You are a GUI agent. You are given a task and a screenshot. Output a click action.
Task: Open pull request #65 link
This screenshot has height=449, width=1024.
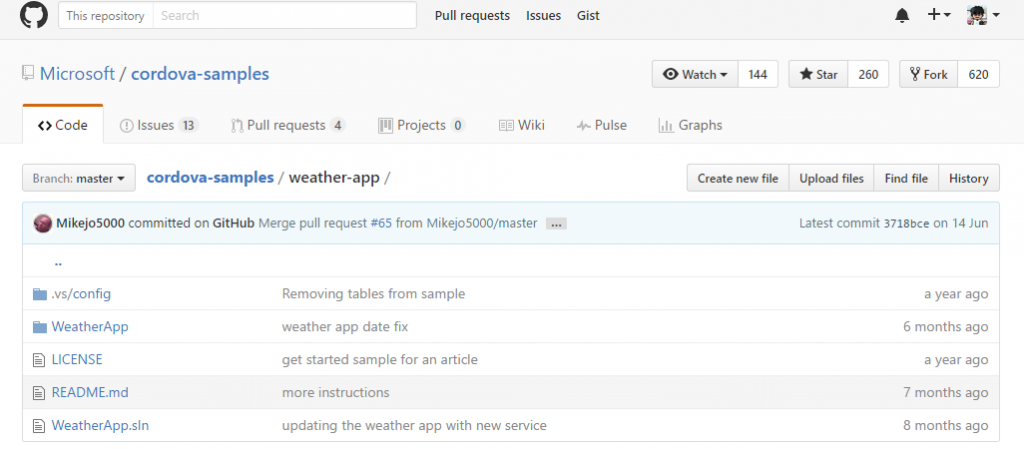(381, 223)
